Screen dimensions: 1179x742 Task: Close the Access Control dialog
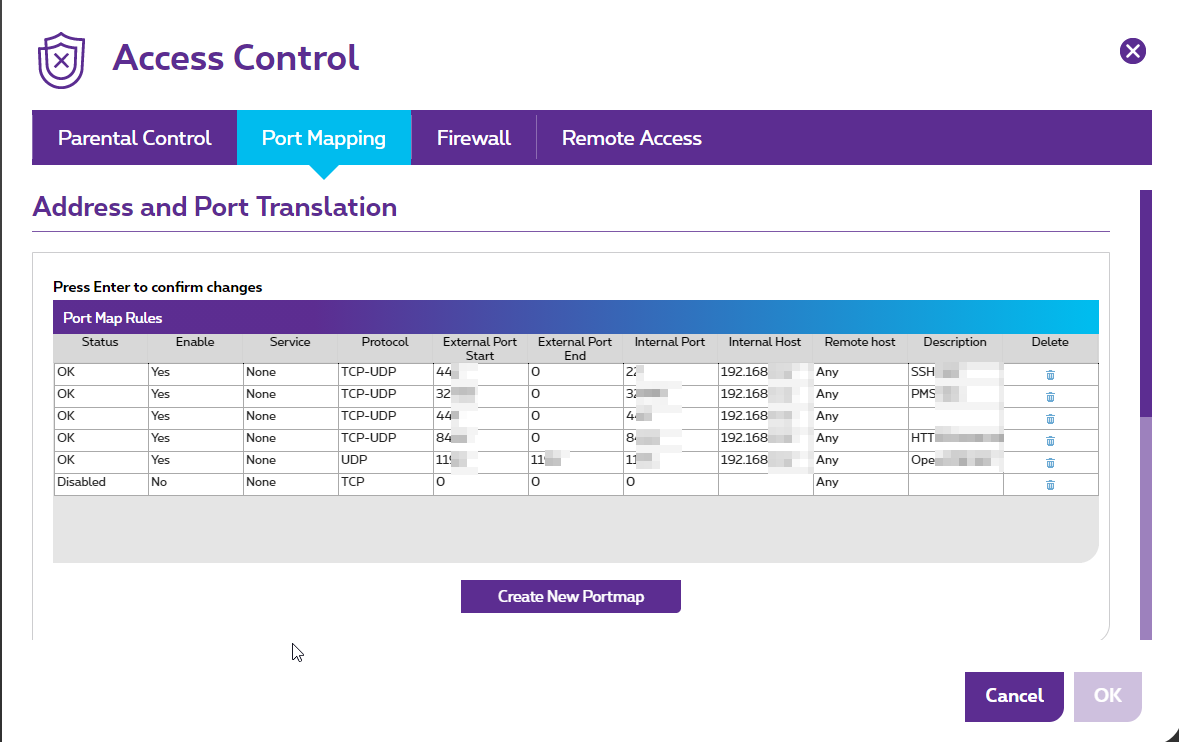point(1132,51)
